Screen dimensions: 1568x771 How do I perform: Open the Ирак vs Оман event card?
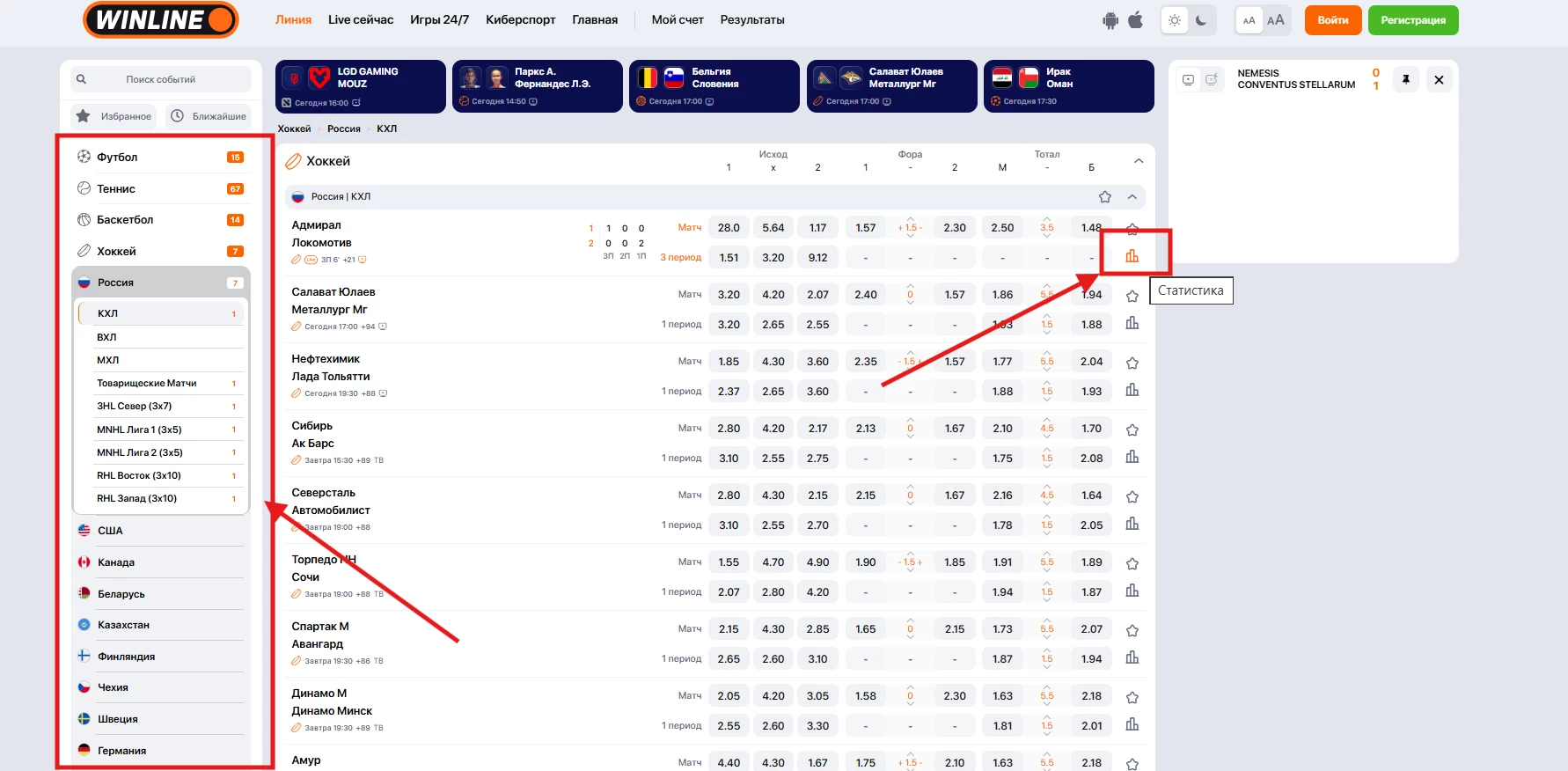tap(1069, 86)
